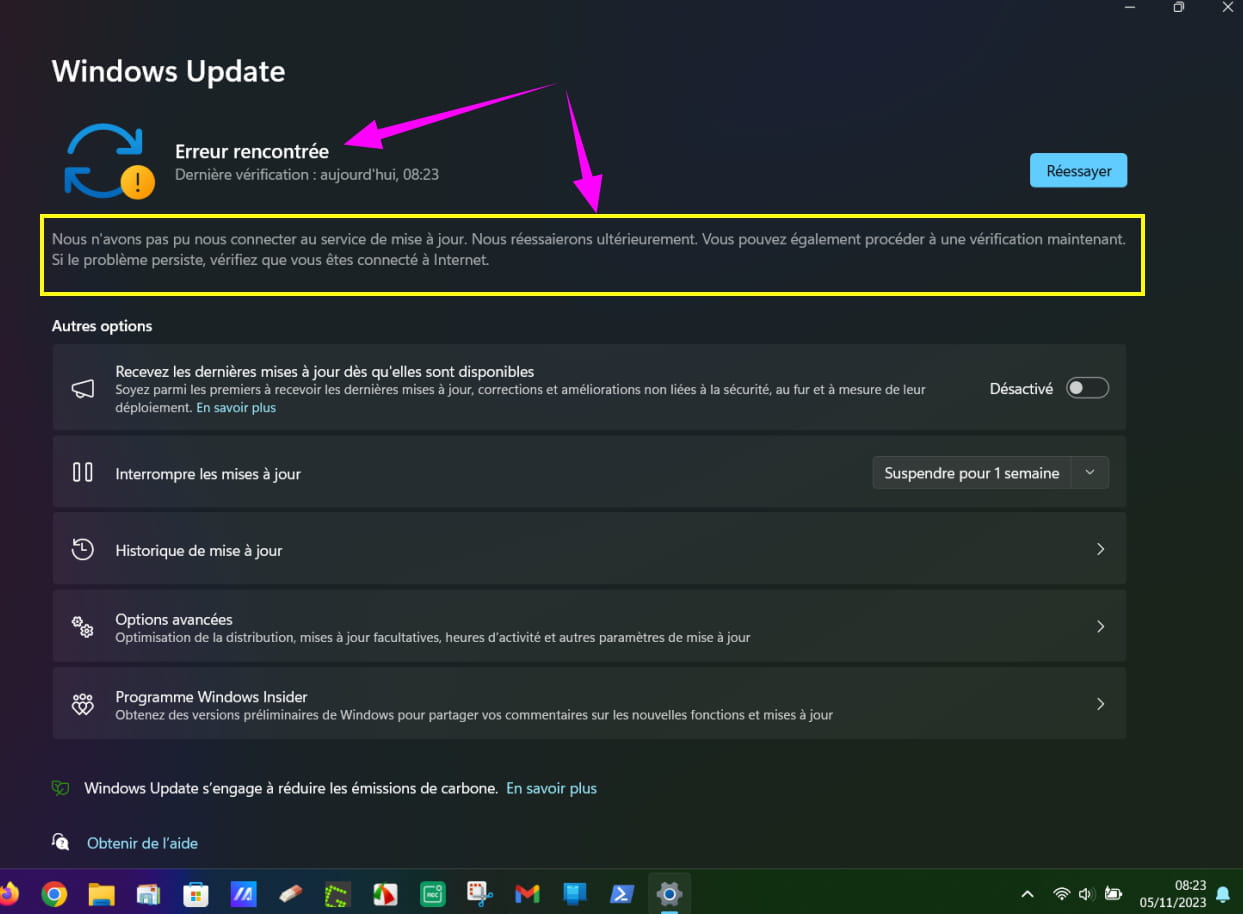This screenshot has width=1243, height=914.
Task: Click the pause icon beside Interrompre les mises à jour
Action: (83, 473)
